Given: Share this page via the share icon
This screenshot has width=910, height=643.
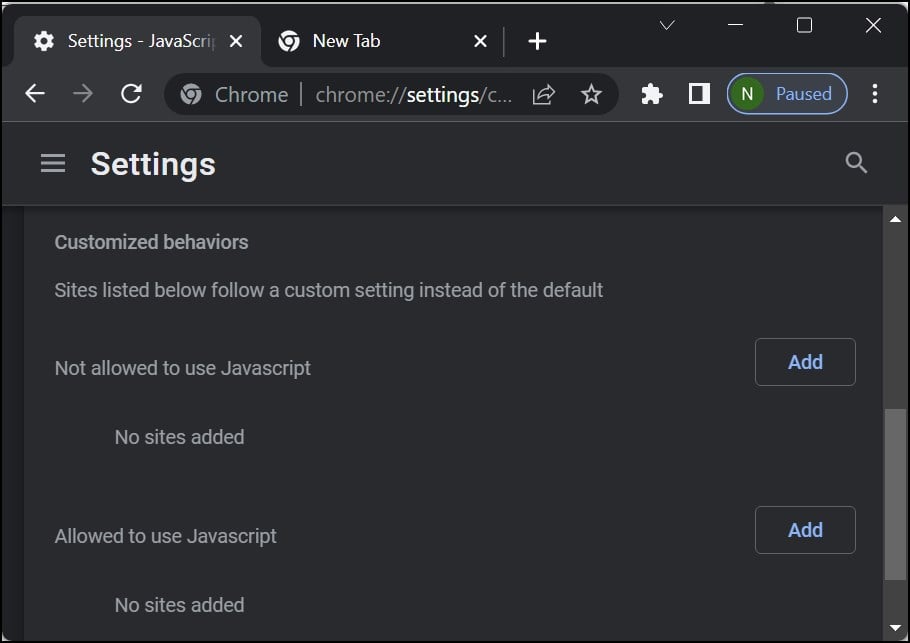Looking at the screenshot, I should pos(544,94).
